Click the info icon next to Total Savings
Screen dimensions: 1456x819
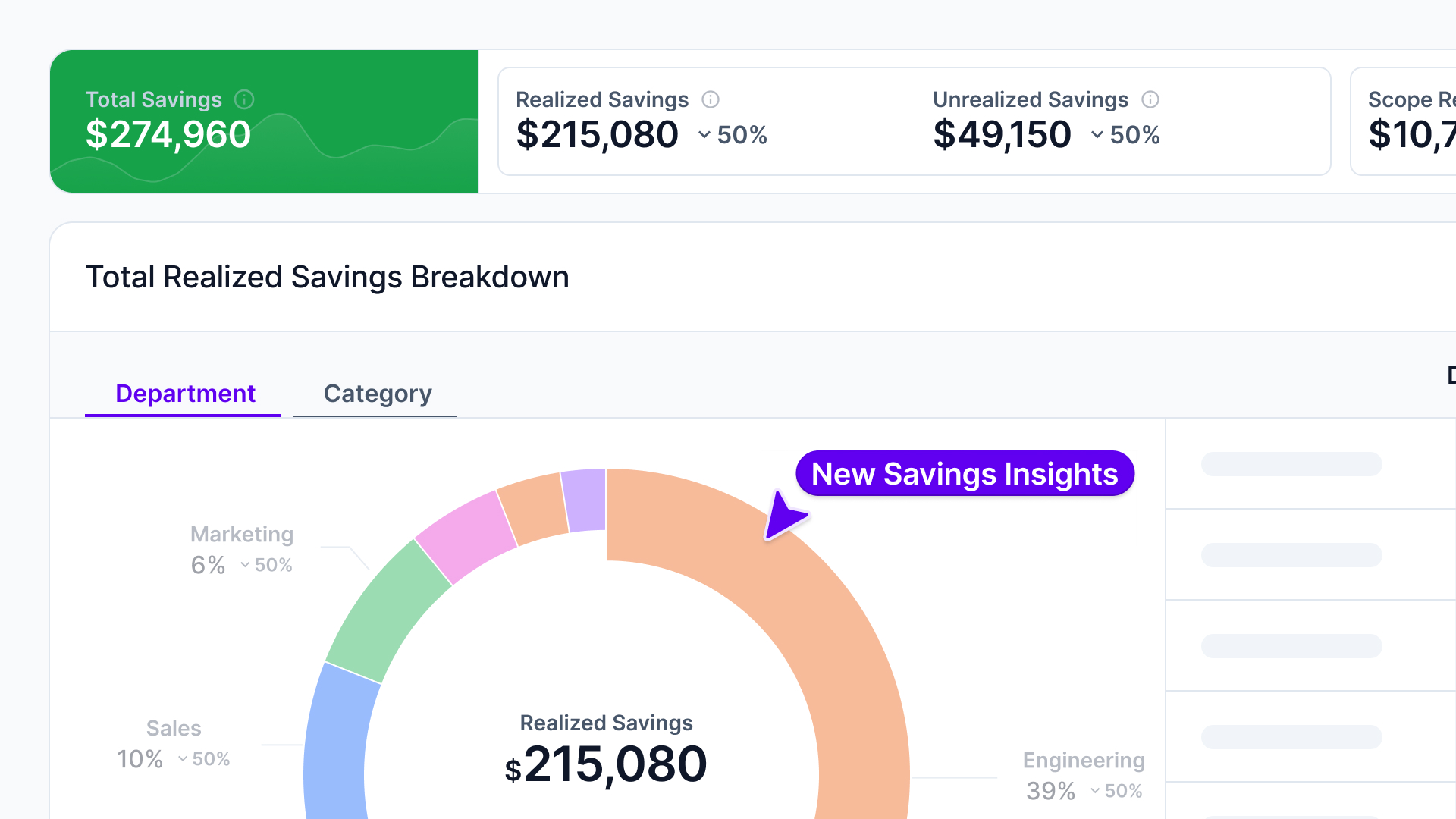click(243, 99)
